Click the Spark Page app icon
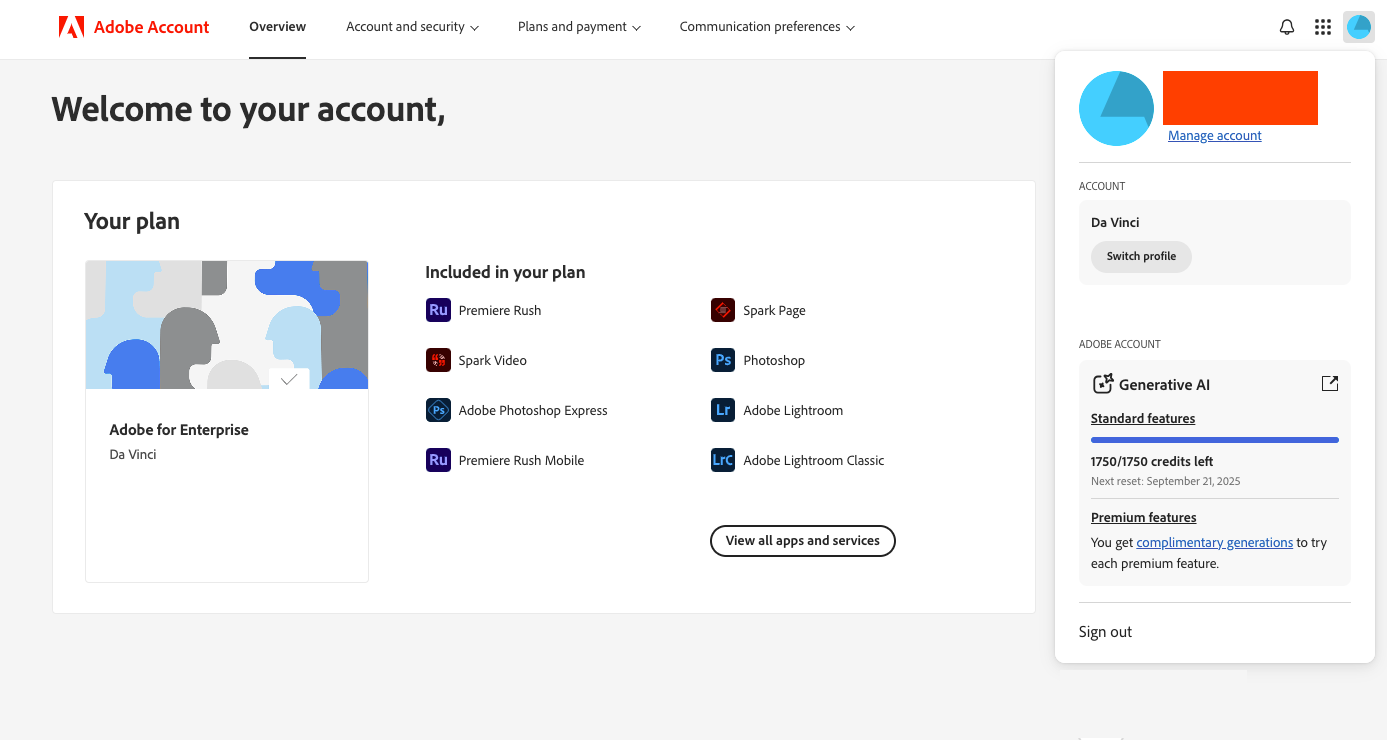 [x=723, y=310]
